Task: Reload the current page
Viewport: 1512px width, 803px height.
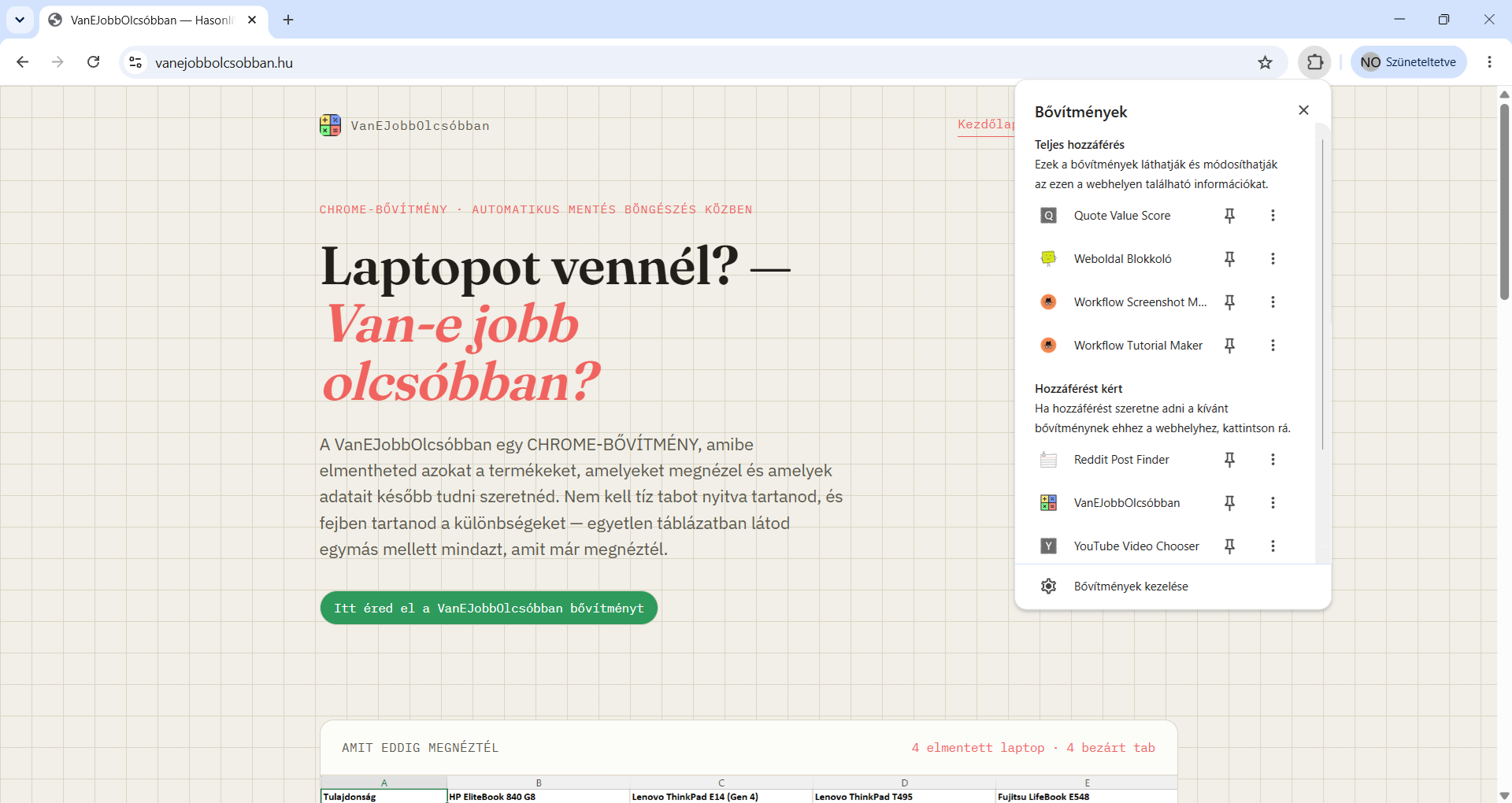Action: click(x=93, y=62)
